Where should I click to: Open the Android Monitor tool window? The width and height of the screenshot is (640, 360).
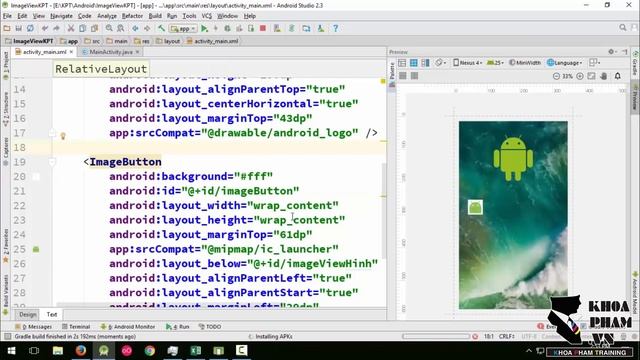point(128,327)
